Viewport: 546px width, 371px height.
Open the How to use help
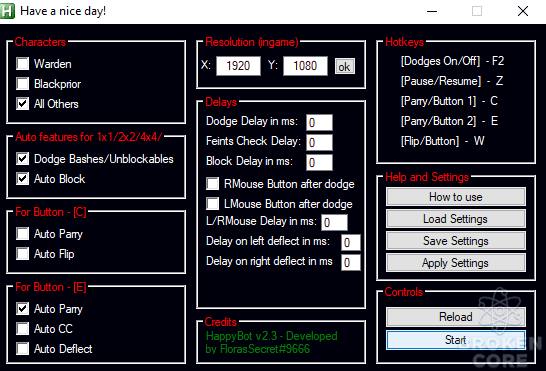(456, 197)
